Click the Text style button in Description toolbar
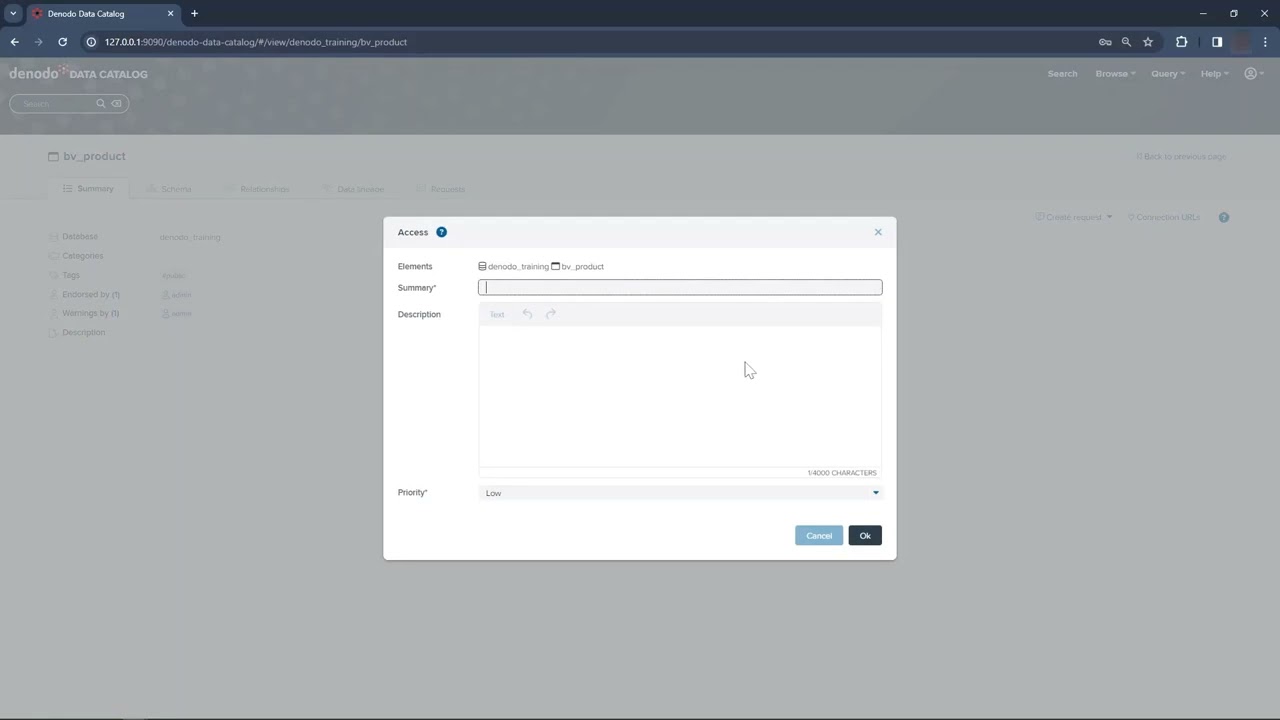 (497, 314)
